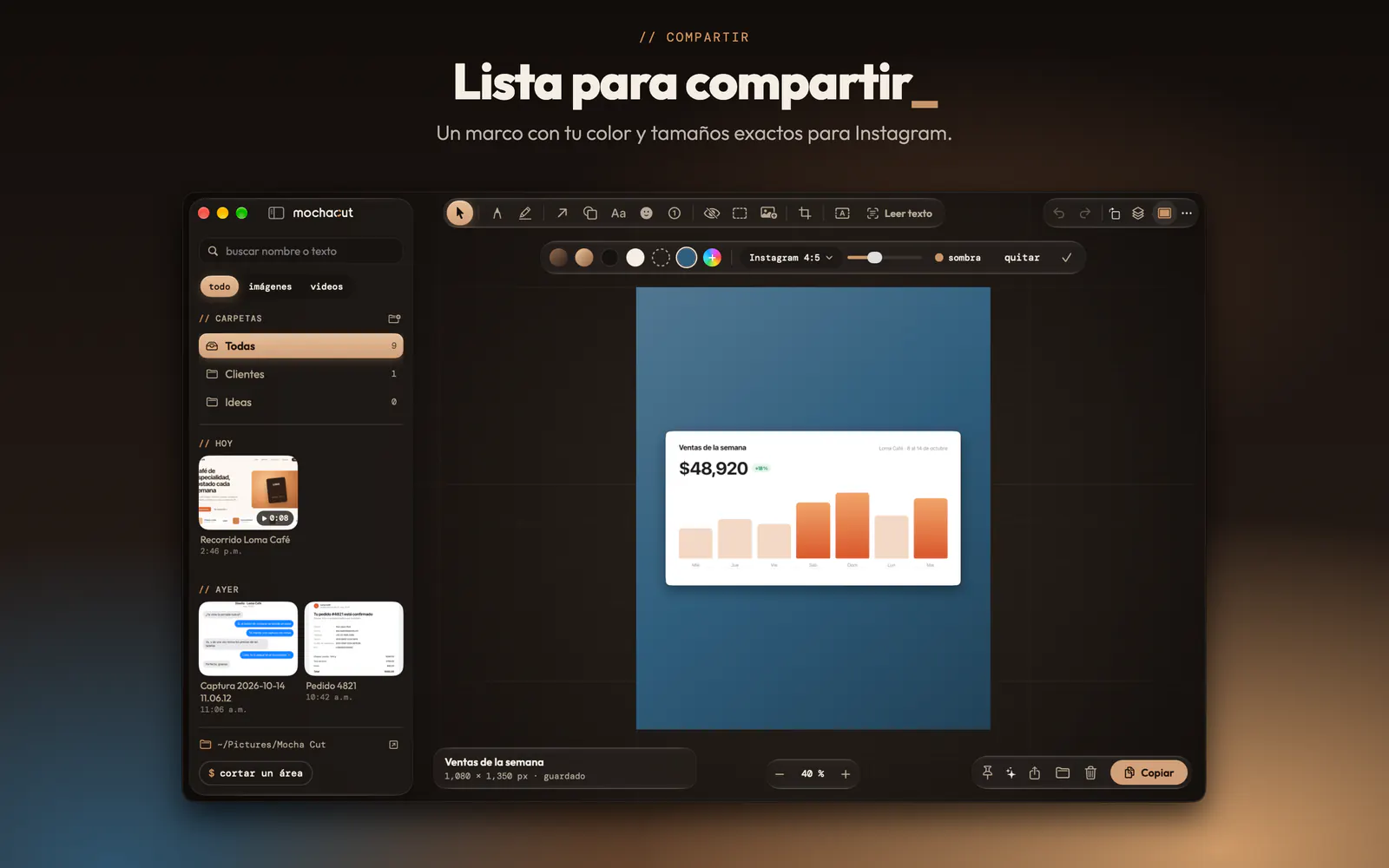Open the layers panel icon

(1138, 213)
